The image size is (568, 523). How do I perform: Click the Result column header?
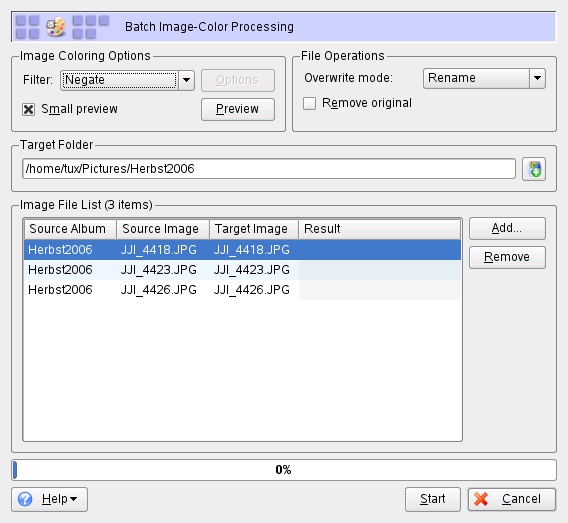380,229
